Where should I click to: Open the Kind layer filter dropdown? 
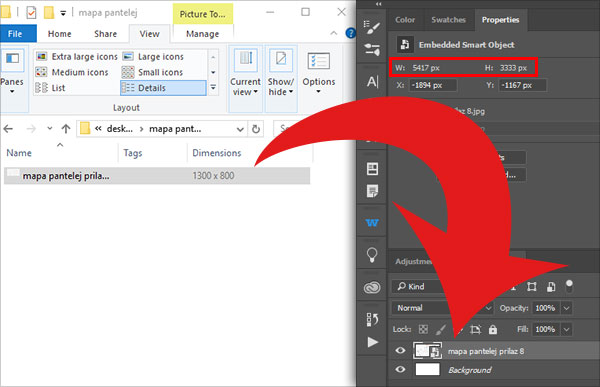pyautogui.click(x=419, y=286)
